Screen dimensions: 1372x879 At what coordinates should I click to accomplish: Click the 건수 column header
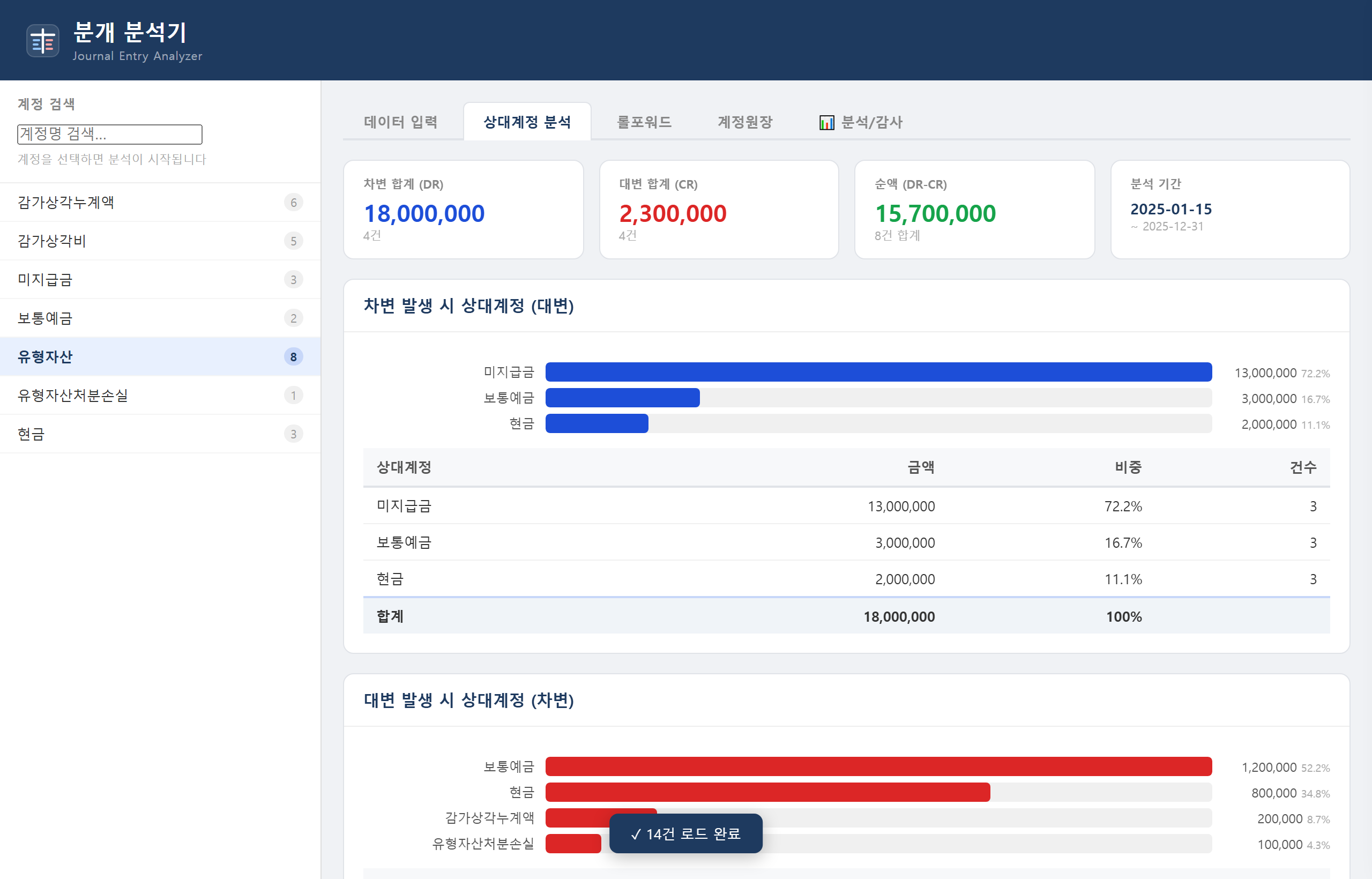coord(1303,467)
